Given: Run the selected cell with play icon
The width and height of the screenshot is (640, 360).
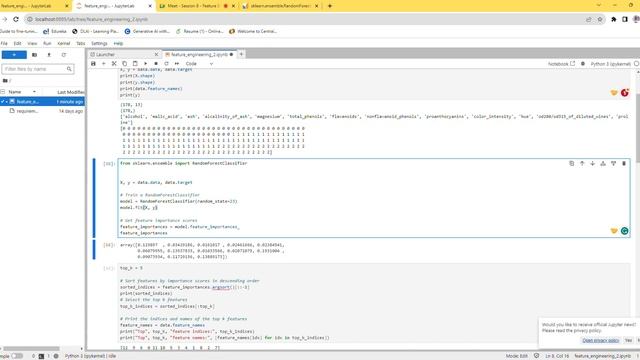Looking at the screenshot, I should pos(145,64).
